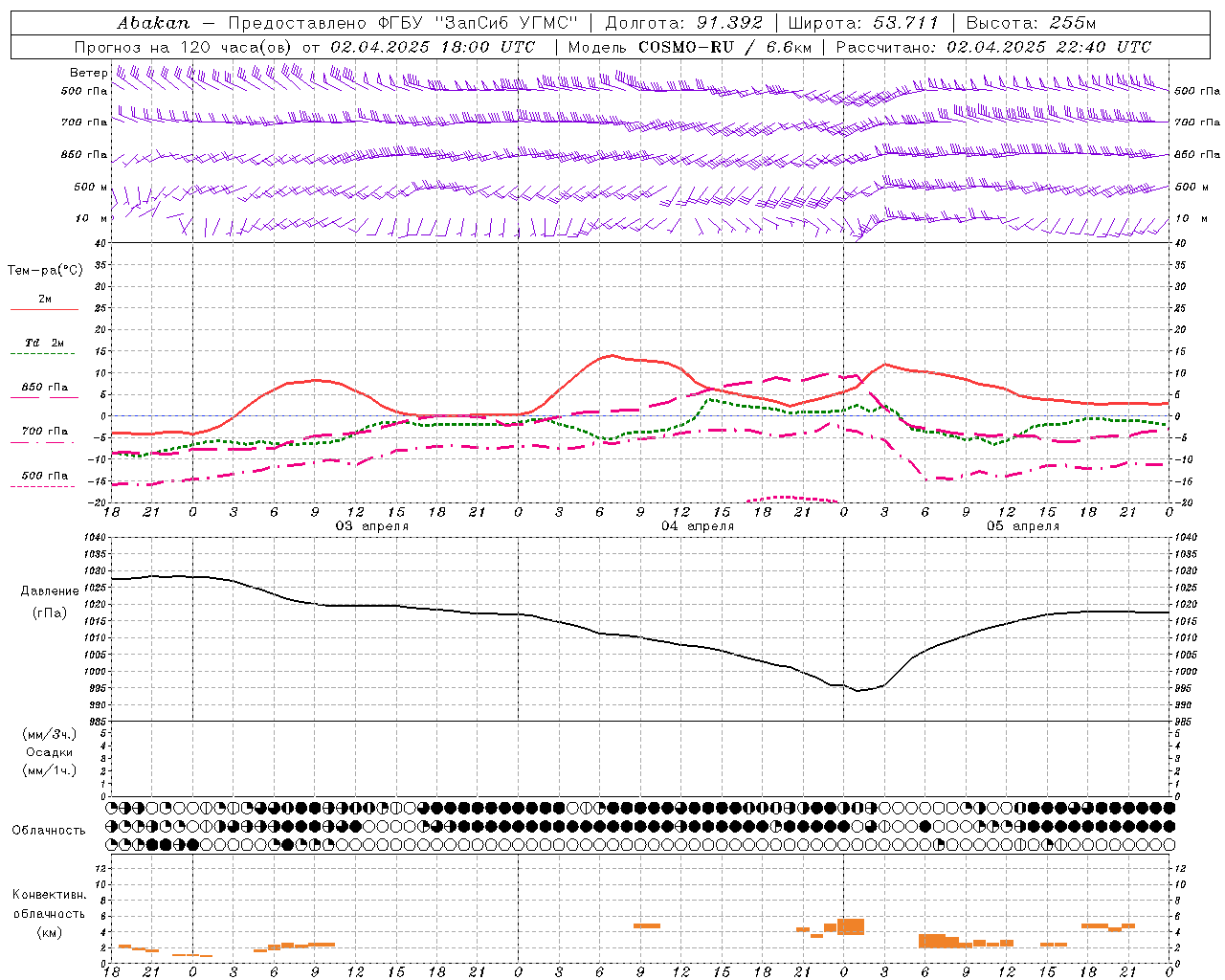The image size is (1225, 980).
Task: Click the "05 апреля" date label
Action: click(1023, 526)
